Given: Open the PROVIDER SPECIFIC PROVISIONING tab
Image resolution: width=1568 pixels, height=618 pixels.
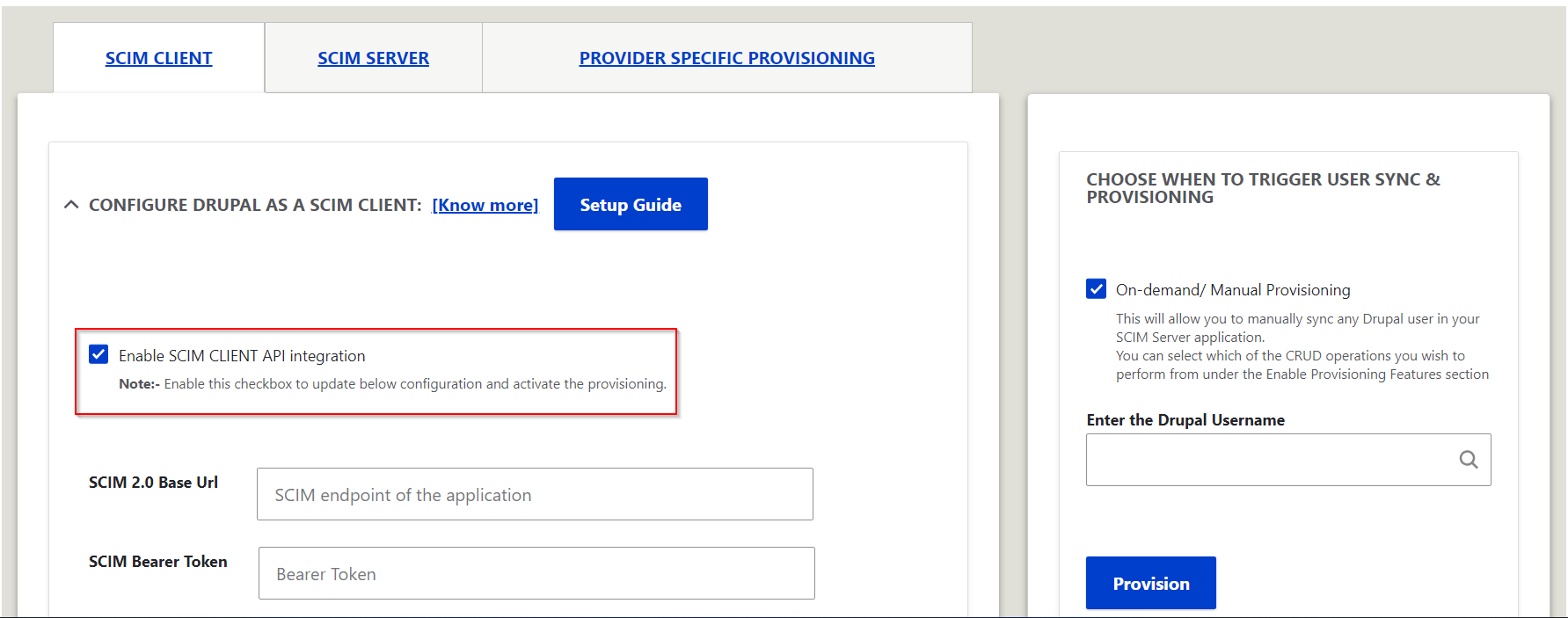Looking at the screenshot, I should pos(726,57).
